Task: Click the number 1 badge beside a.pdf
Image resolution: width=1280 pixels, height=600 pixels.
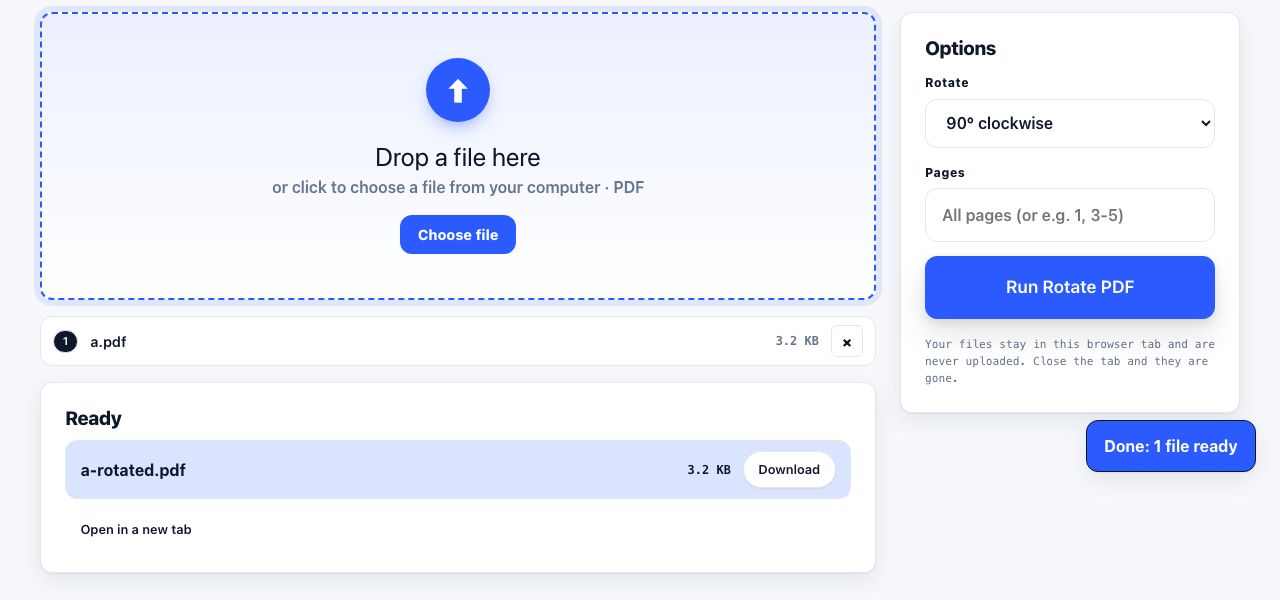Action: [65, 341]
